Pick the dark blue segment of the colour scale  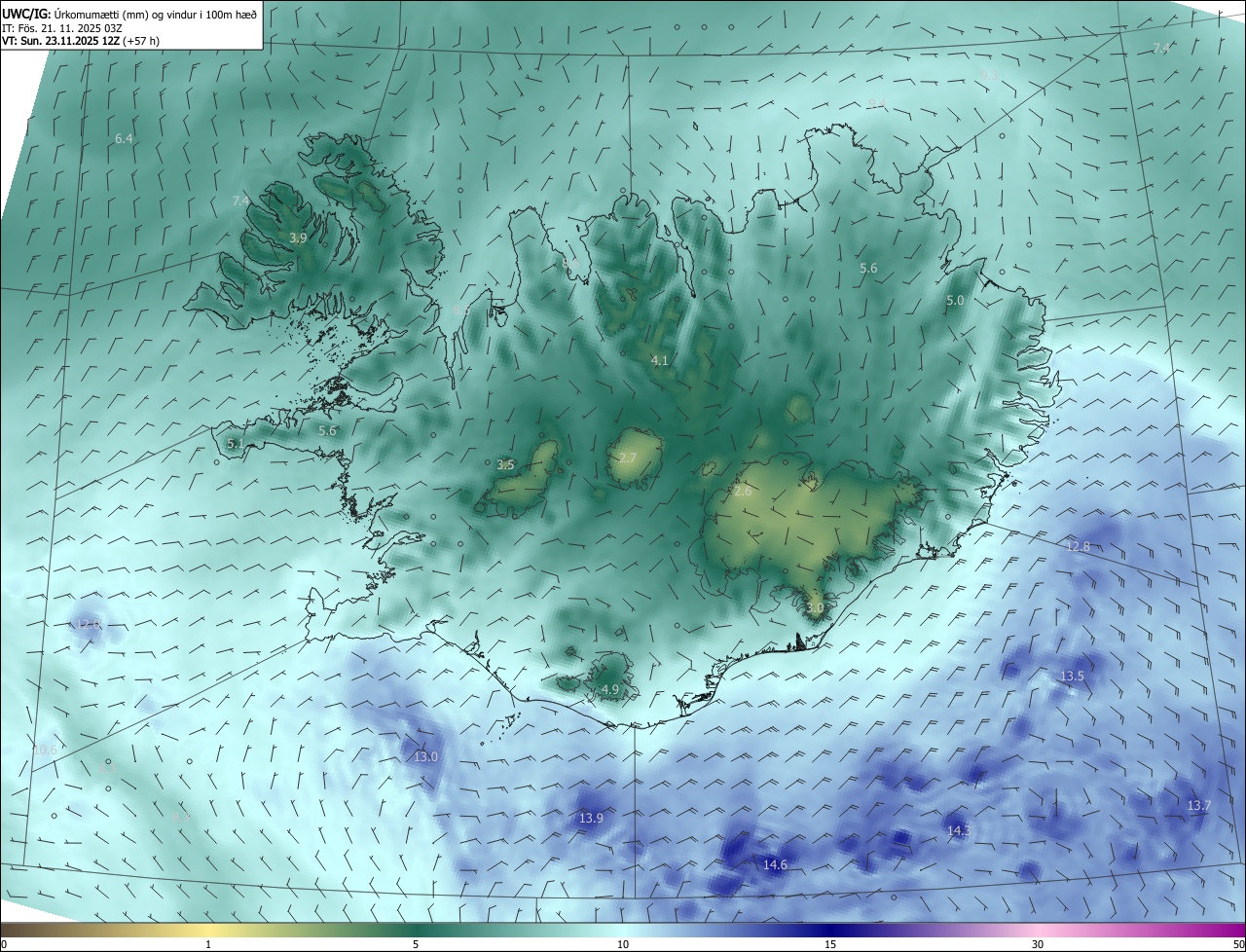(x=830, y=931)
